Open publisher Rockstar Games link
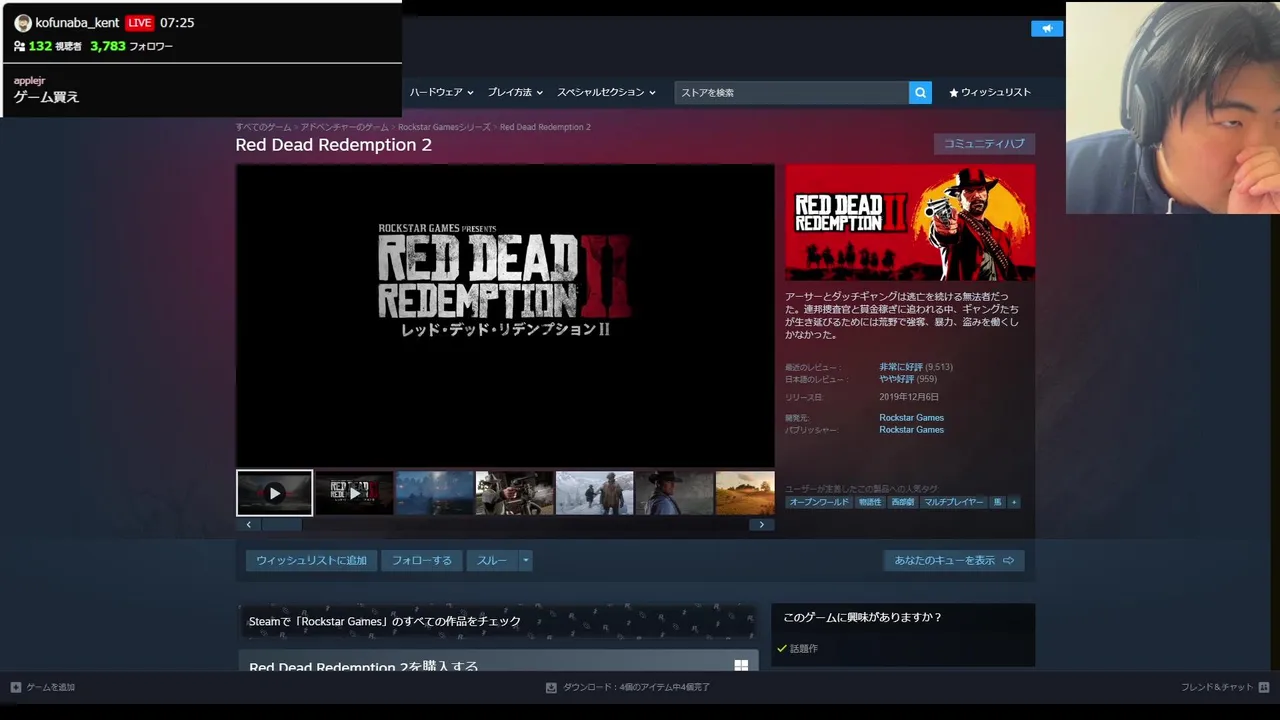 [911, 429]
